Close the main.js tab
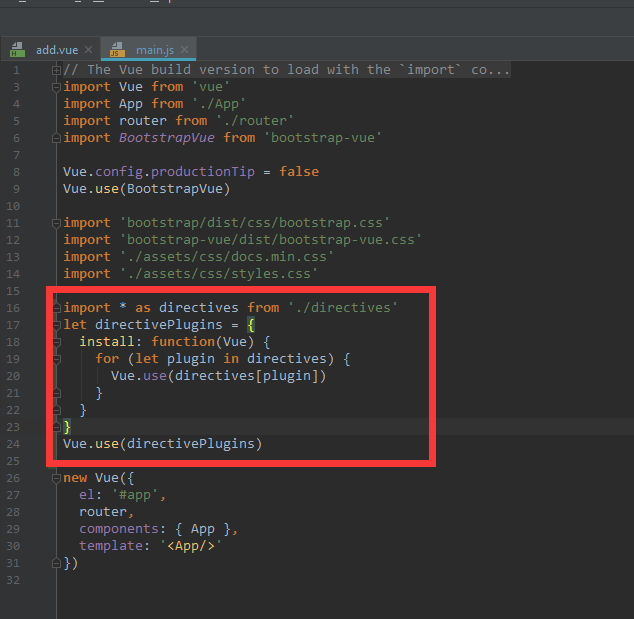Viewport: 634px width, 619px height. [186, 49]
